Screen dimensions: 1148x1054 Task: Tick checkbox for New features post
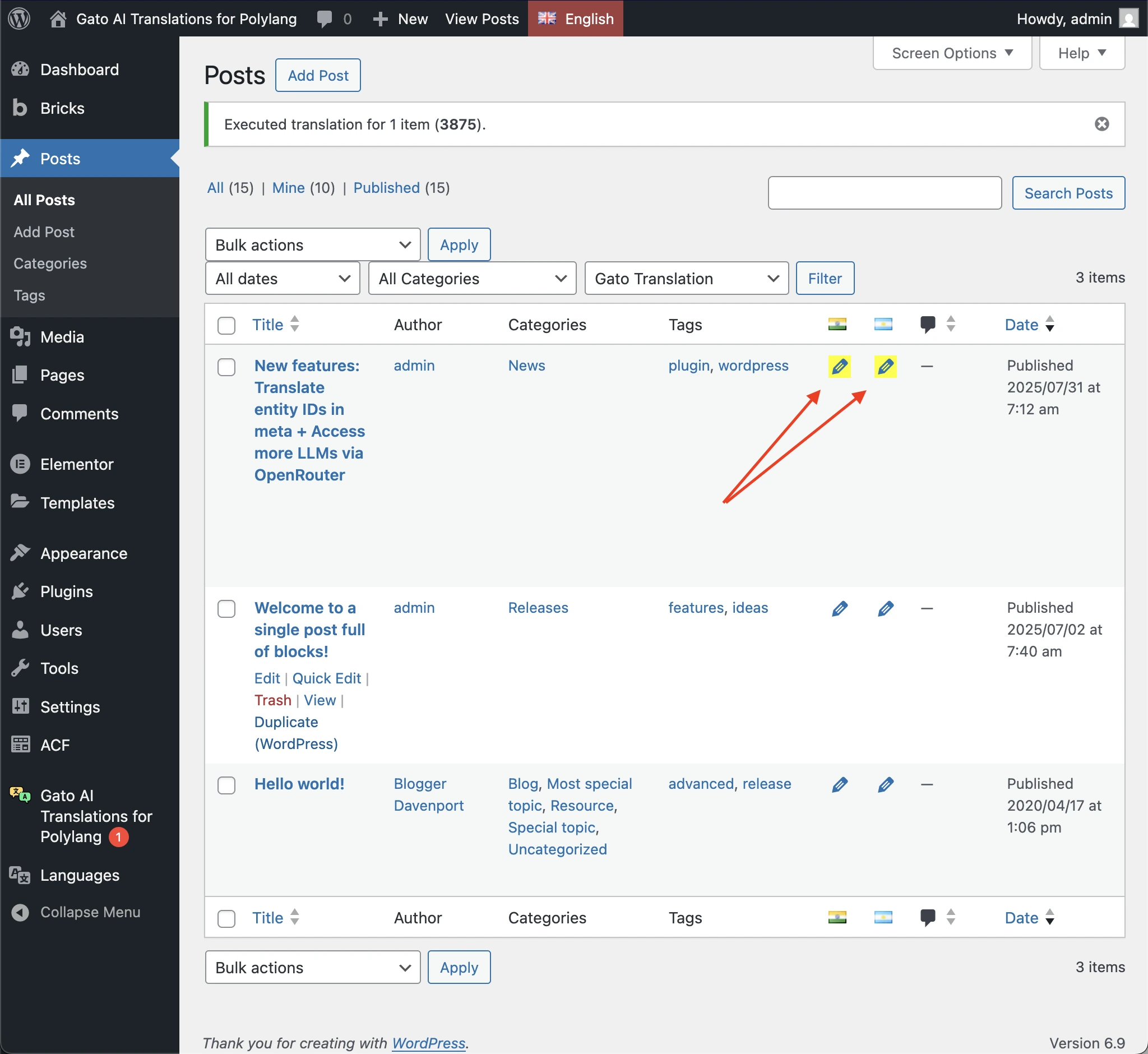226,367
